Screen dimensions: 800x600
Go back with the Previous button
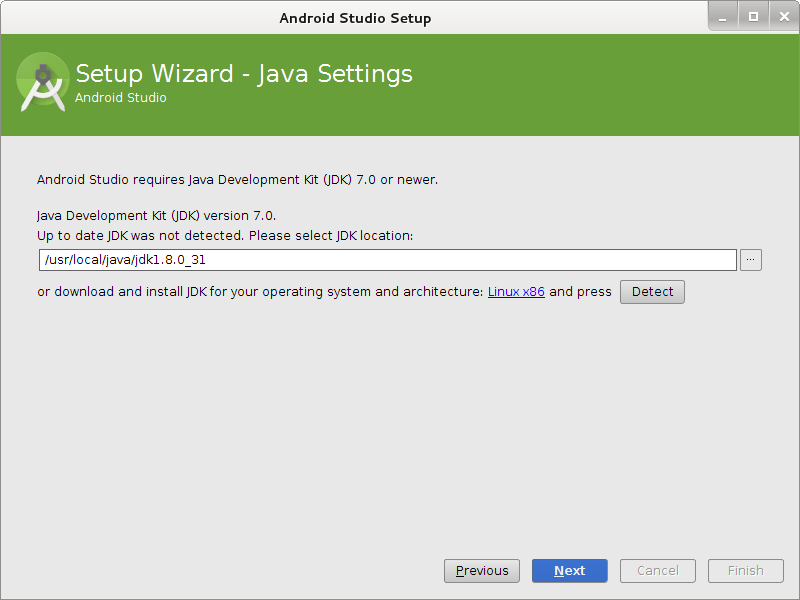[482, 570]
